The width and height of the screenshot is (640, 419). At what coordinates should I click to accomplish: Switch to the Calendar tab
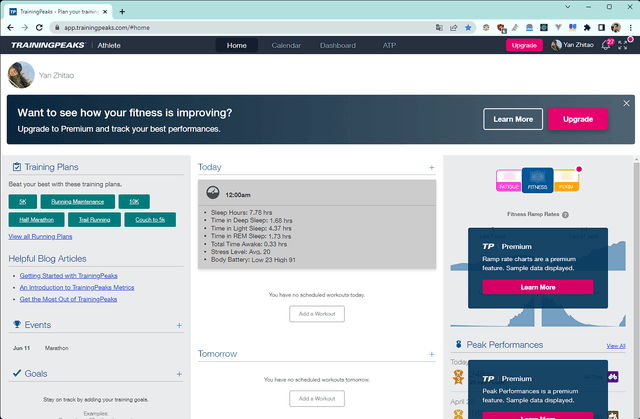click(286, 45)
